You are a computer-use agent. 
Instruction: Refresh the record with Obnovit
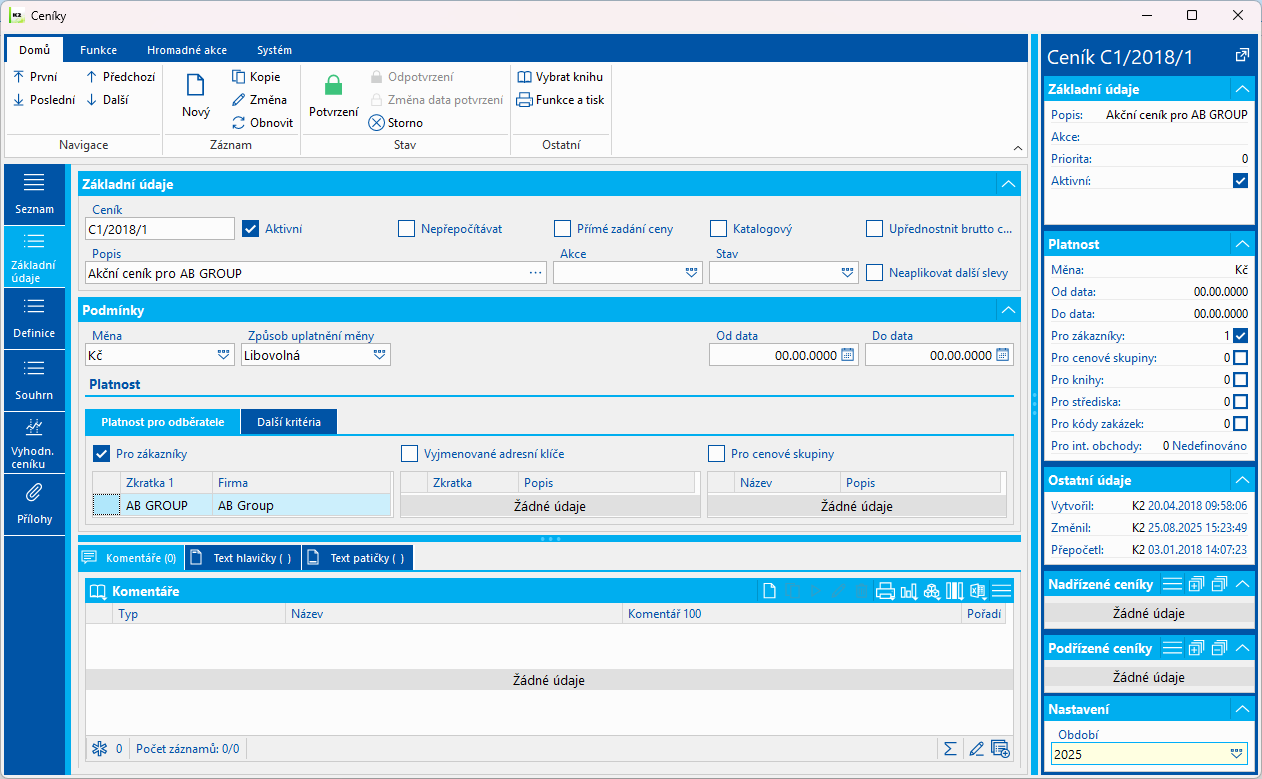pos(262,122)
